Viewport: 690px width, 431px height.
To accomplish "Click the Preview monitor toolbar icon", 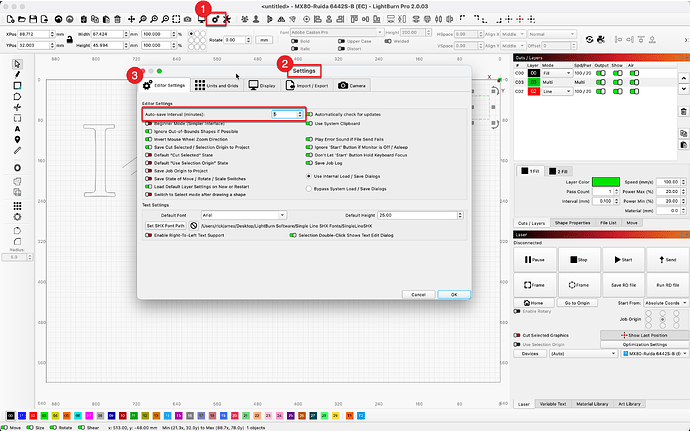I will (x=201, y=19).
